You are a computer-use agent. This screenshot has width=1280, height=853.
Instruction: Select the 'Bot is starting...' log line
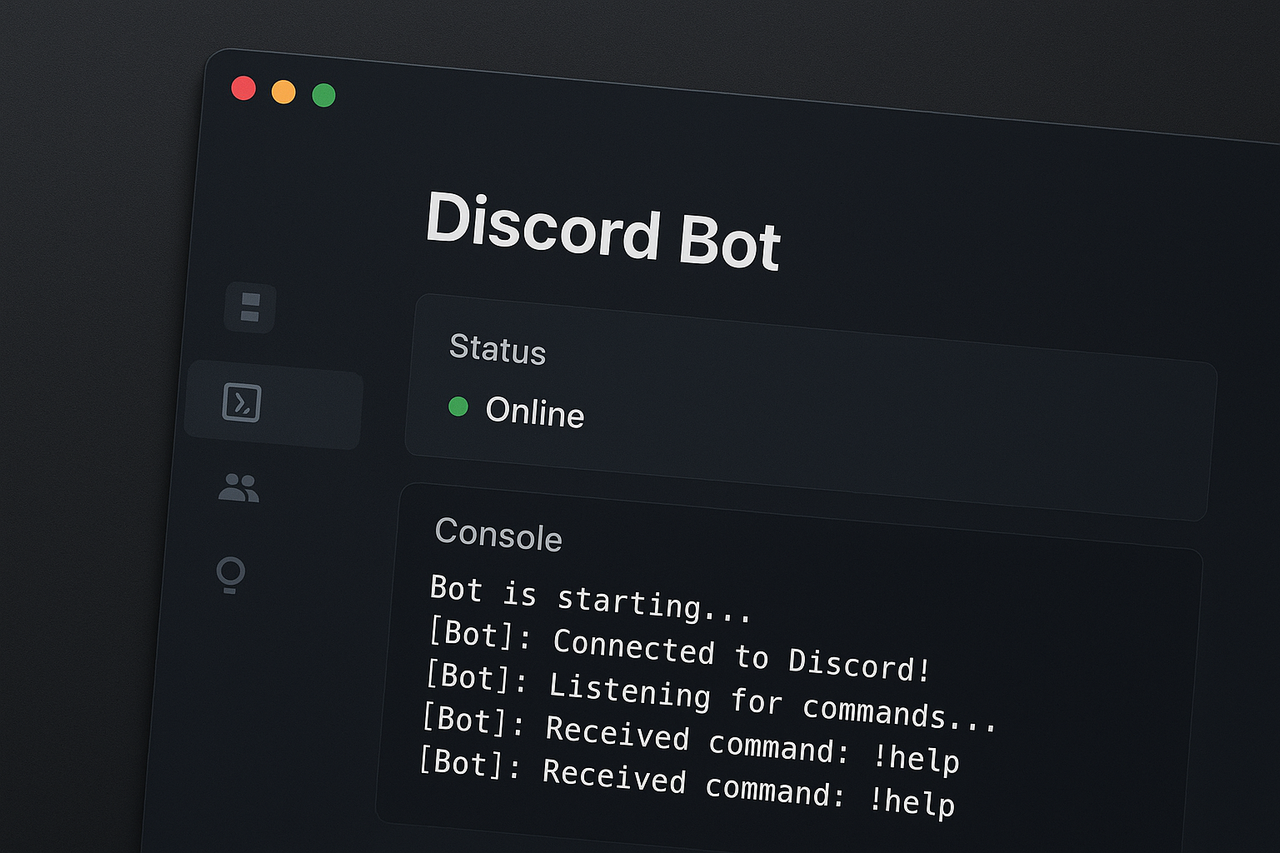[x=590, y=597]
